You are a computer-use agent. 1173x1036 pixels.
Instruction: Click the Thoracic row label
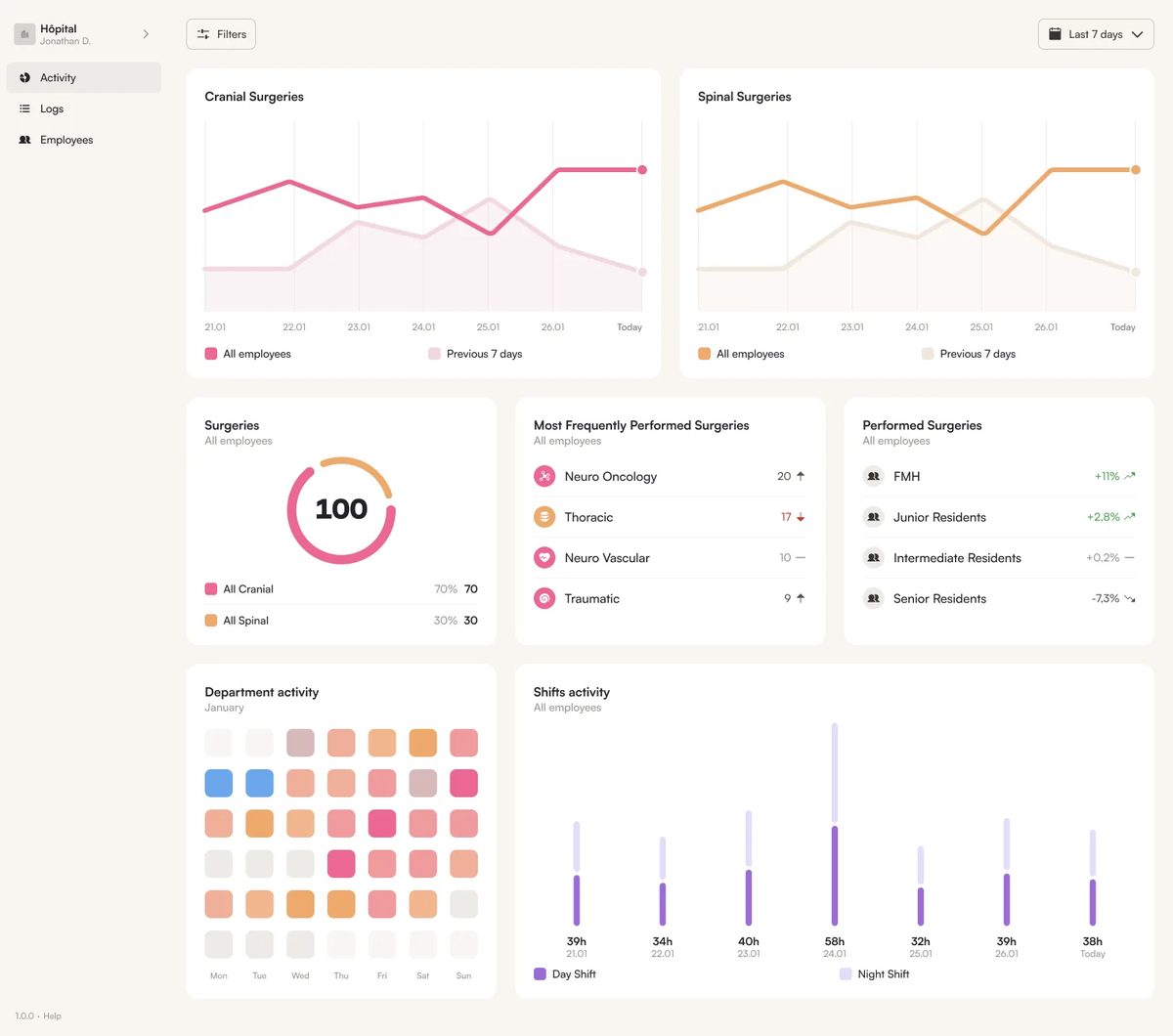pyautogui.click(x=588, y=517)
